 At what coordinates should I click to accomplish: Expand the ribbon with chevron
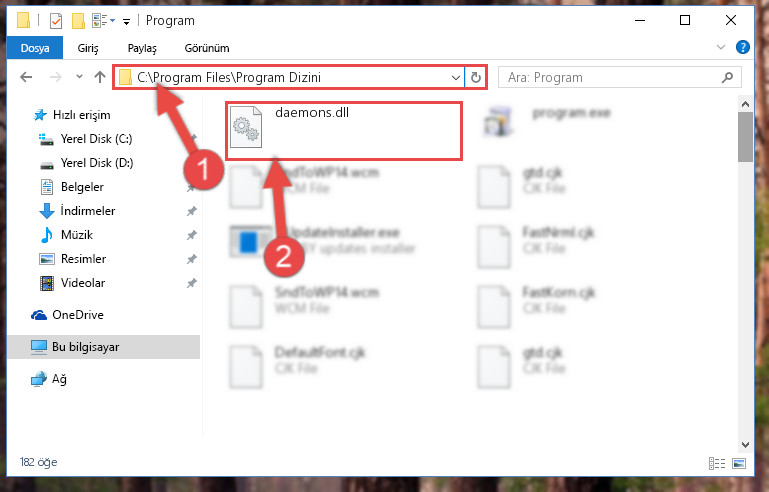pos(720,47)
